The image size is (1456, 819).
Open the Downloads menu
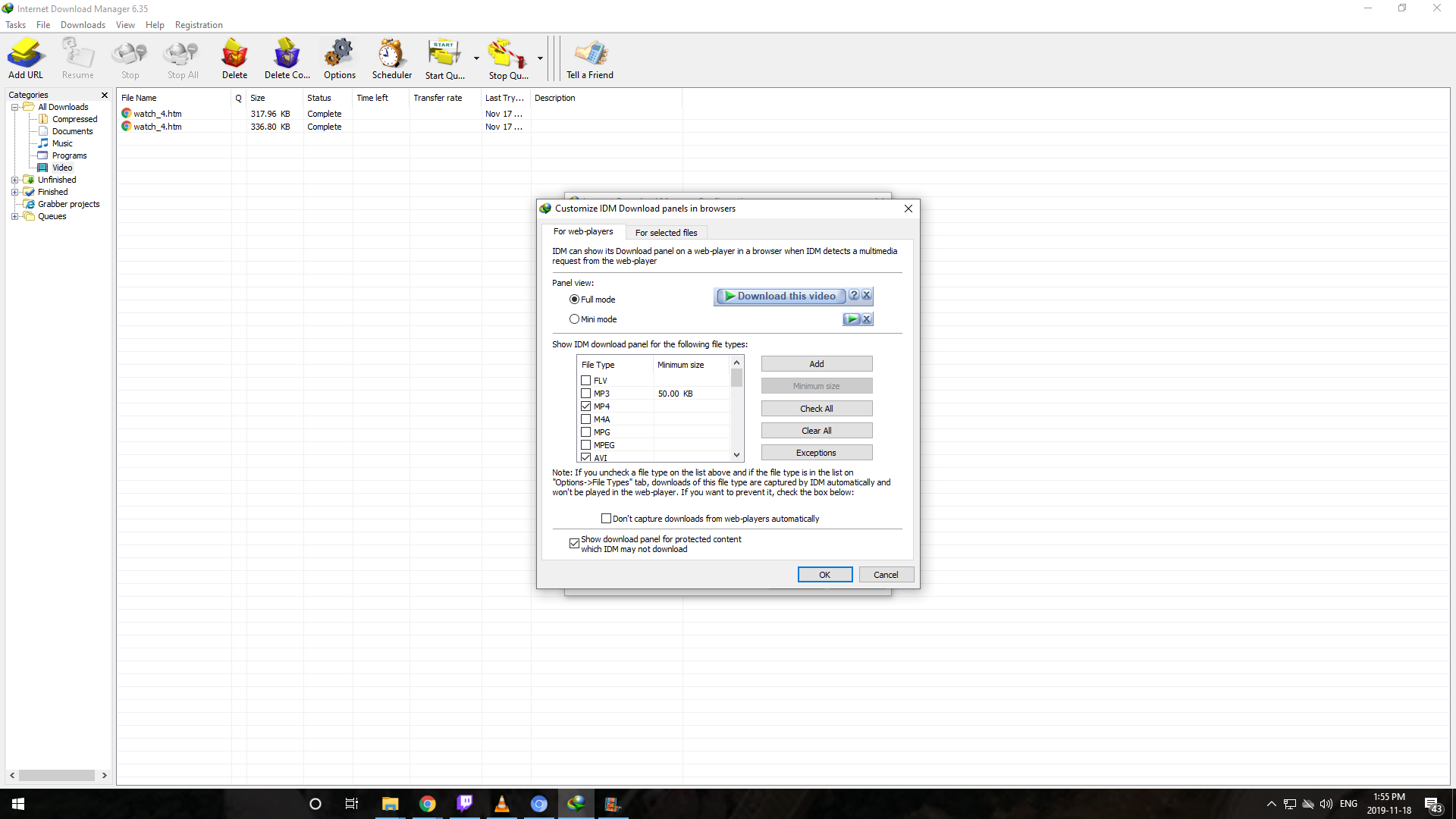(83, 25)
